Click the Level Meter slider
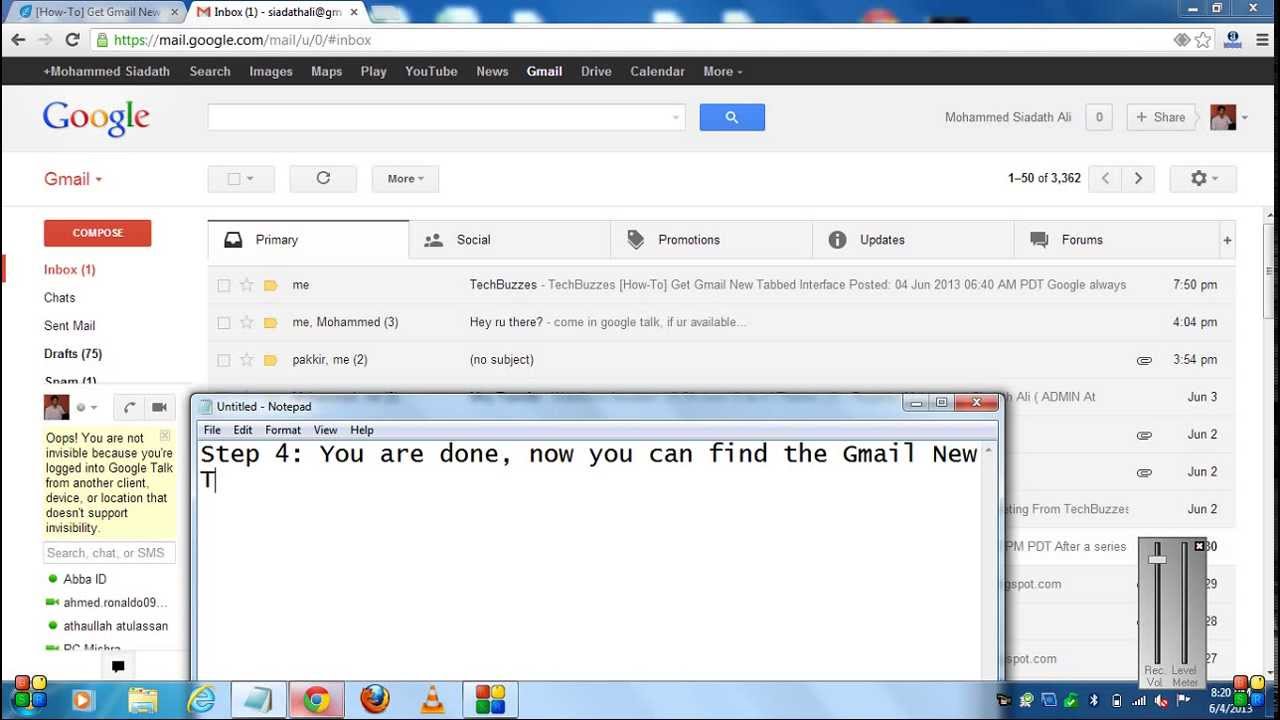Image resolution: width=1280 pixels, height=720 pixels. [1185, 603]
